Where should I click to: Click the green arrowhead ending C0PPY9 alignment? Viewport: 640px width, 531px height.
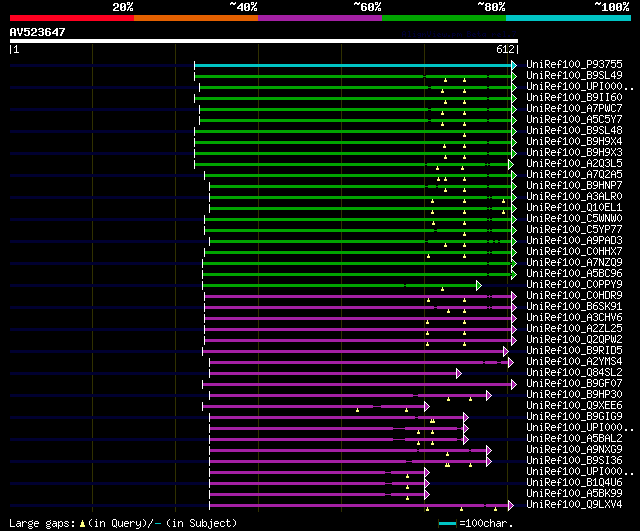(x=479, y=286)
